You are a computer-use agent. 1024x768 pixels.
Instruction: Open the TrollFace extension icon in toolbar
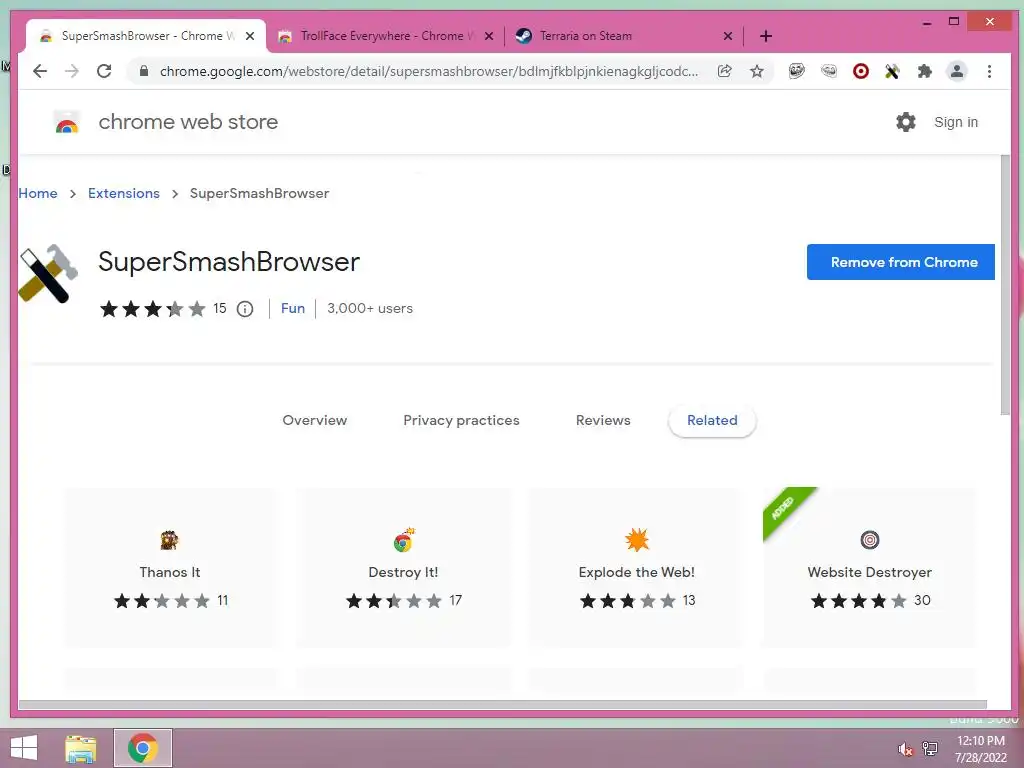pyautogui.click(x=796, y=71)
